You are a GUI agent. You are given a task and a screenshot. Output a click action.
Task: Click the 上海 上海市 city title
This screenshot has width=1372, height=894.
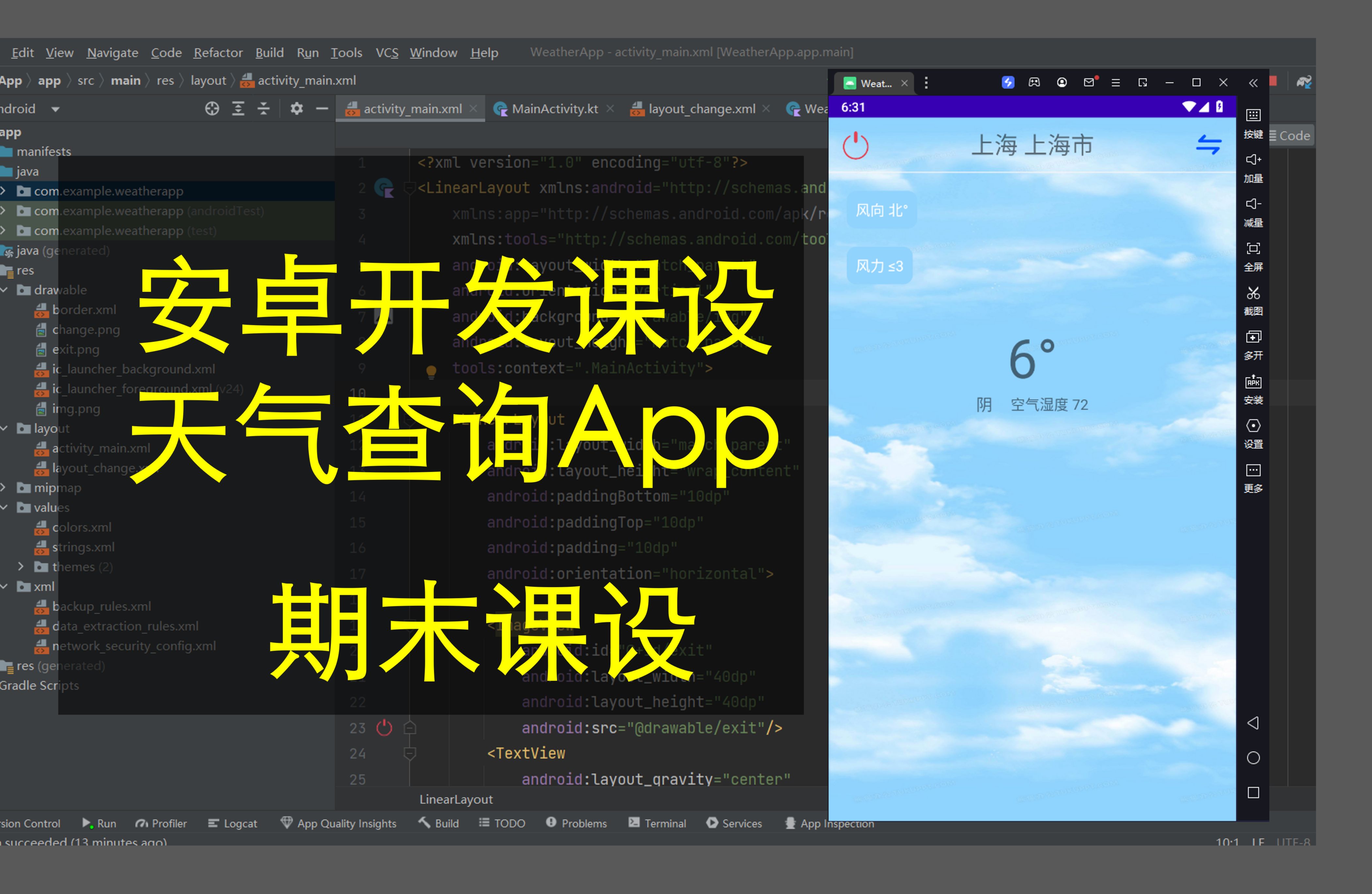(x=1032, y=145)
